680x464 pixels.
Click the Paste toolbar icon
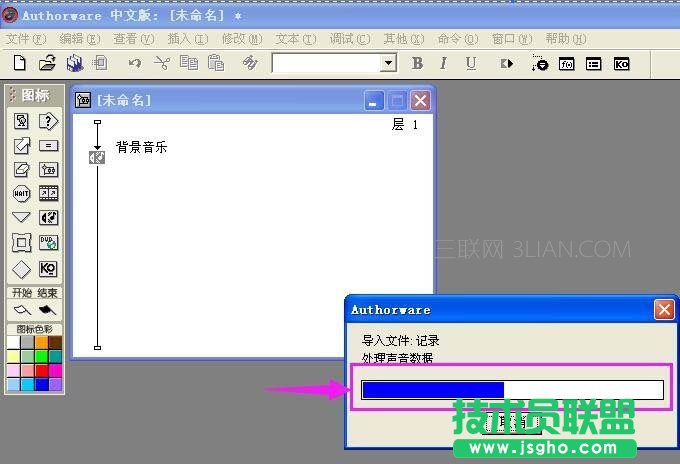[216, 63]
